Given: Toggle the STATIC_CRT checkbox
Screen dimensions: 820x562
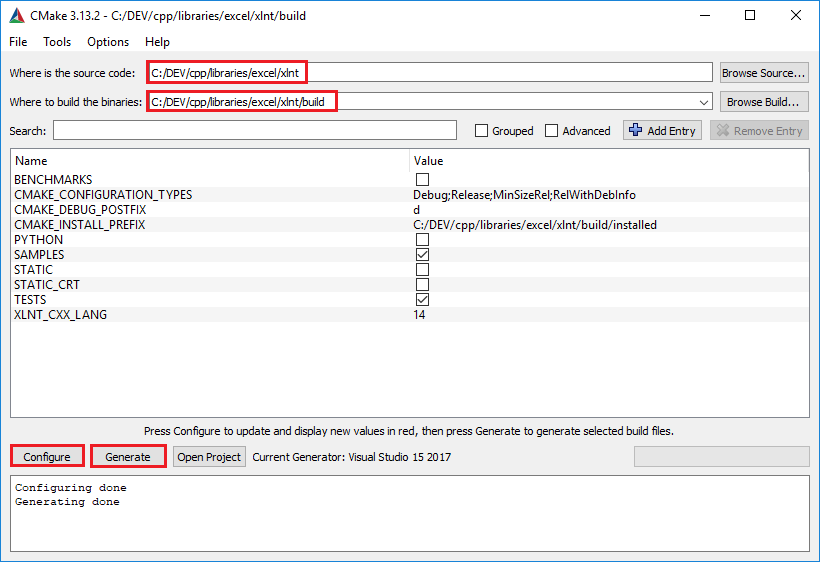Looking at the screenshot, I should coord(422,285).
